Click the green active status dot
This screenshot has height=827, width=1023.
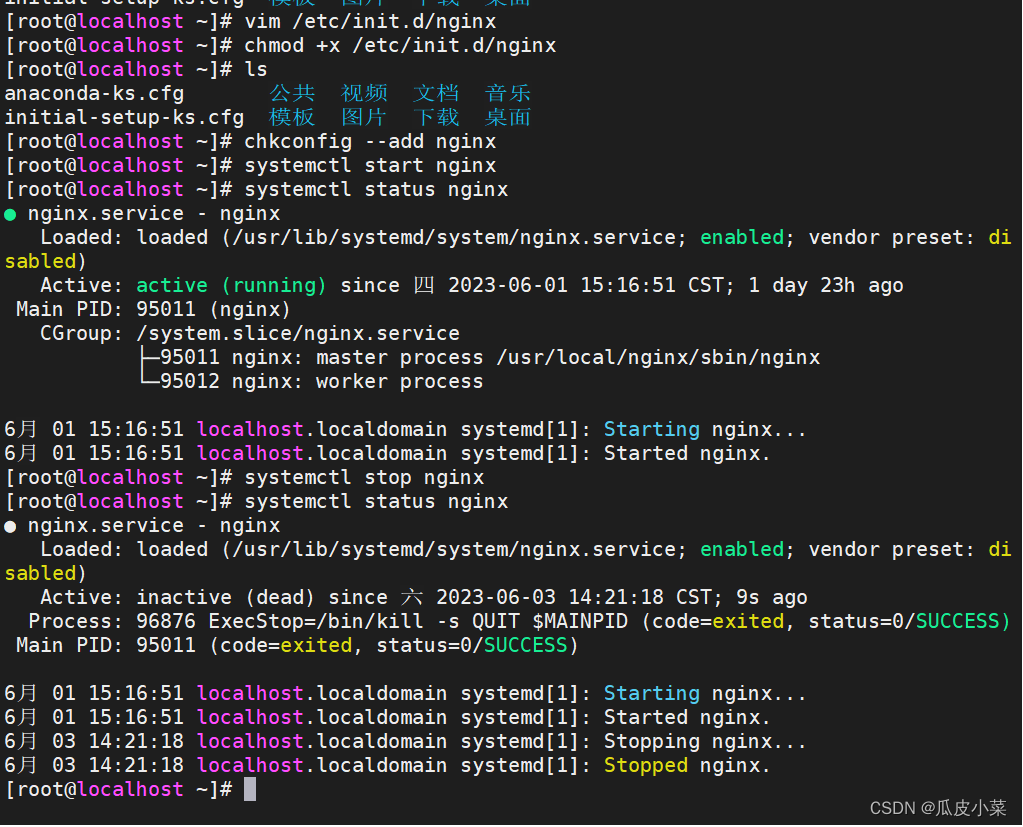click(x=10, y=215)
